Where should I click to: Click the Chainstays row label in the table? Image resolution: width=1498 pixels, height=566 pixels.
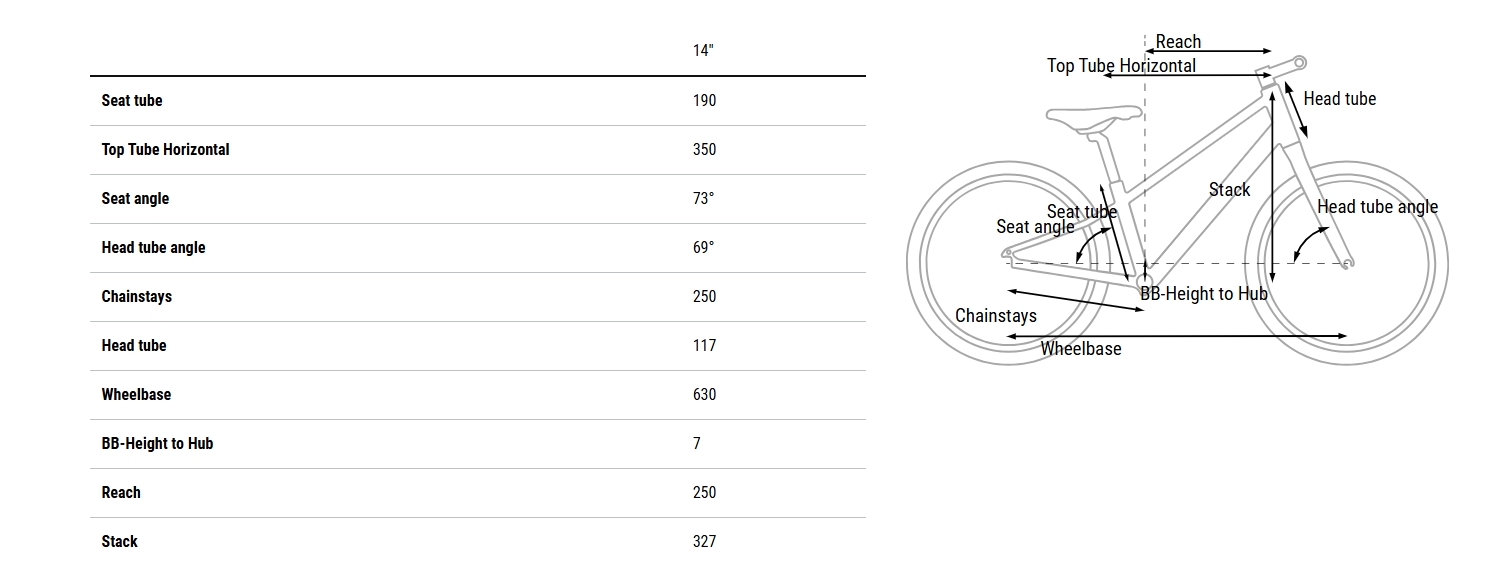137,296
